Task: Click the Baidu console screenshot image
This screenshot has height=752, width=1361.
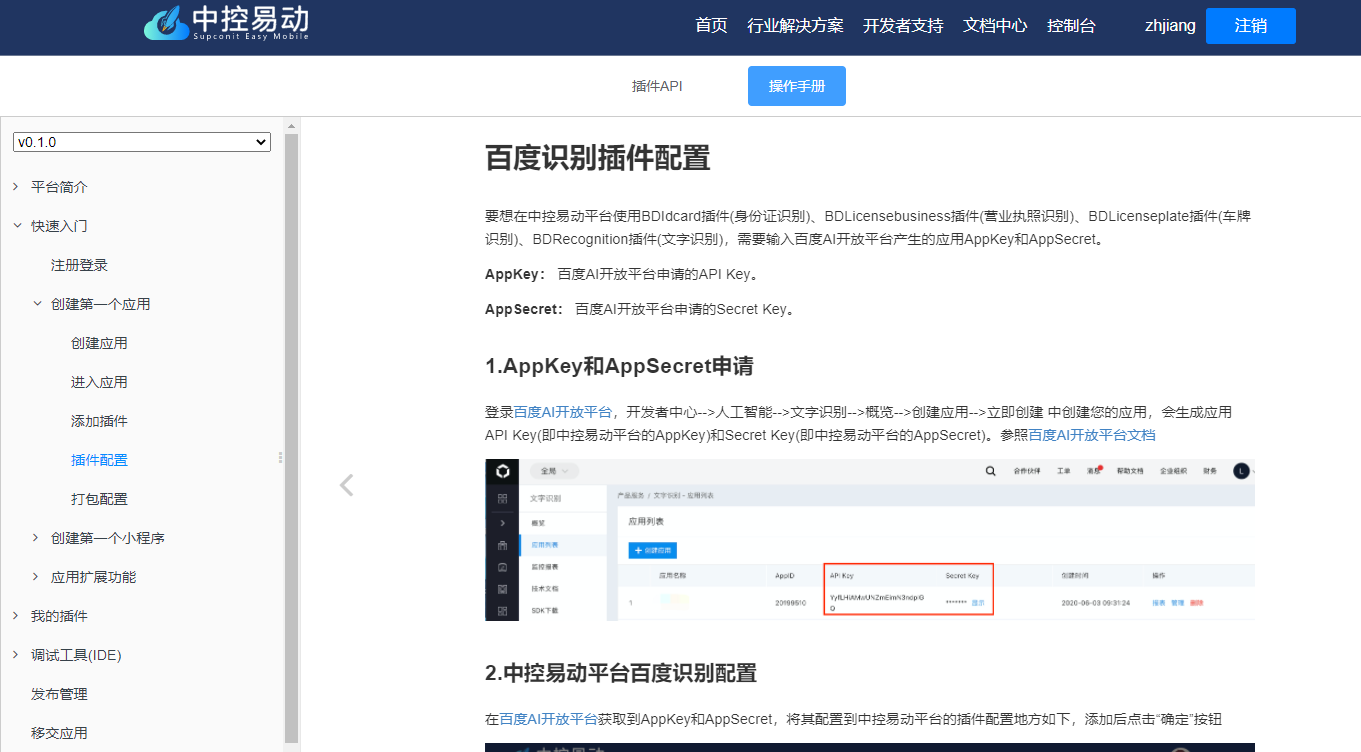Action: pos(870,540)
